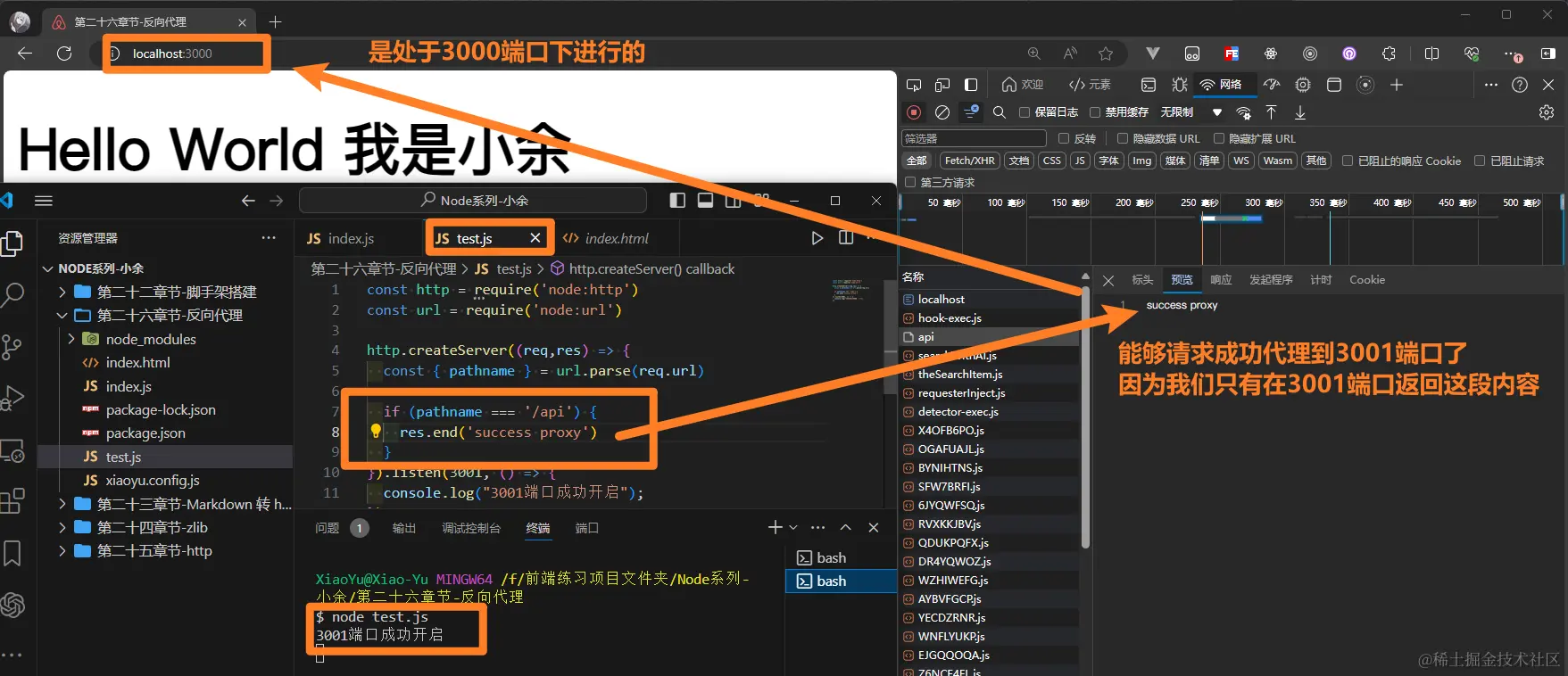Select api request in network list
This screenshot has height=676, width=1568.
tap(990, 337)
